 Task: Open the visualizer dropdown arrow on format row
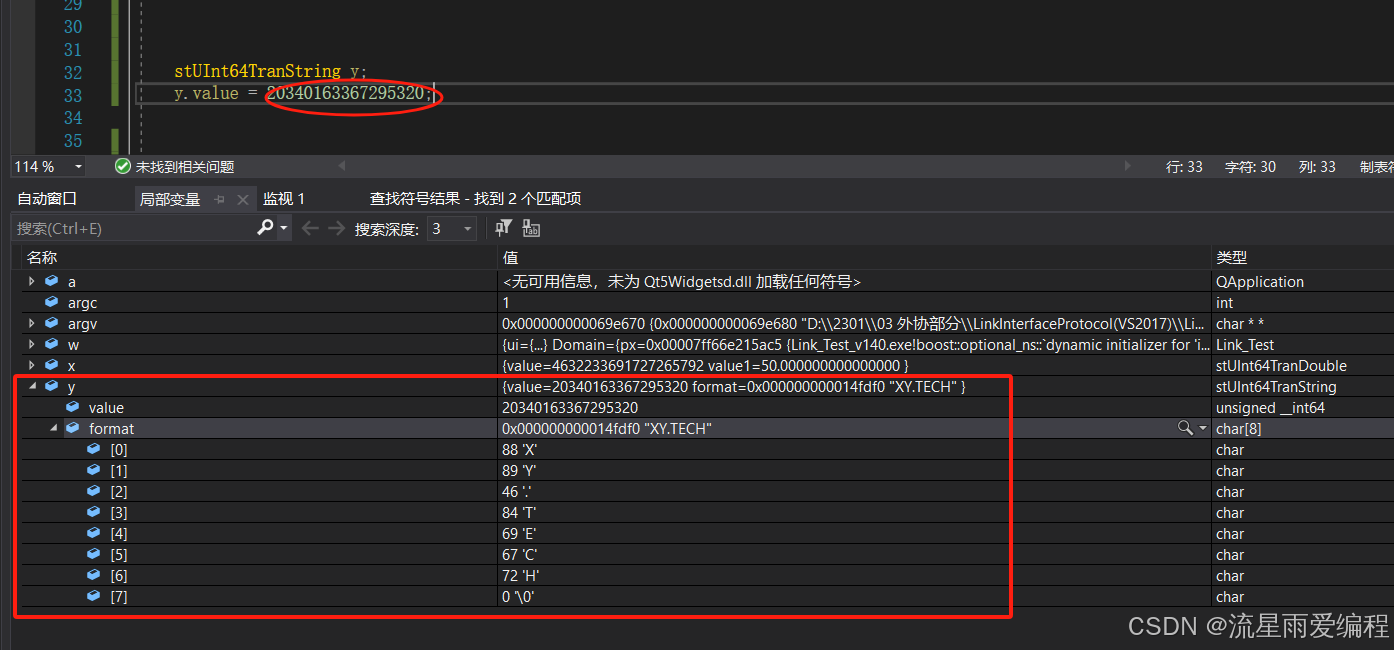click(x=1203, y=428)
